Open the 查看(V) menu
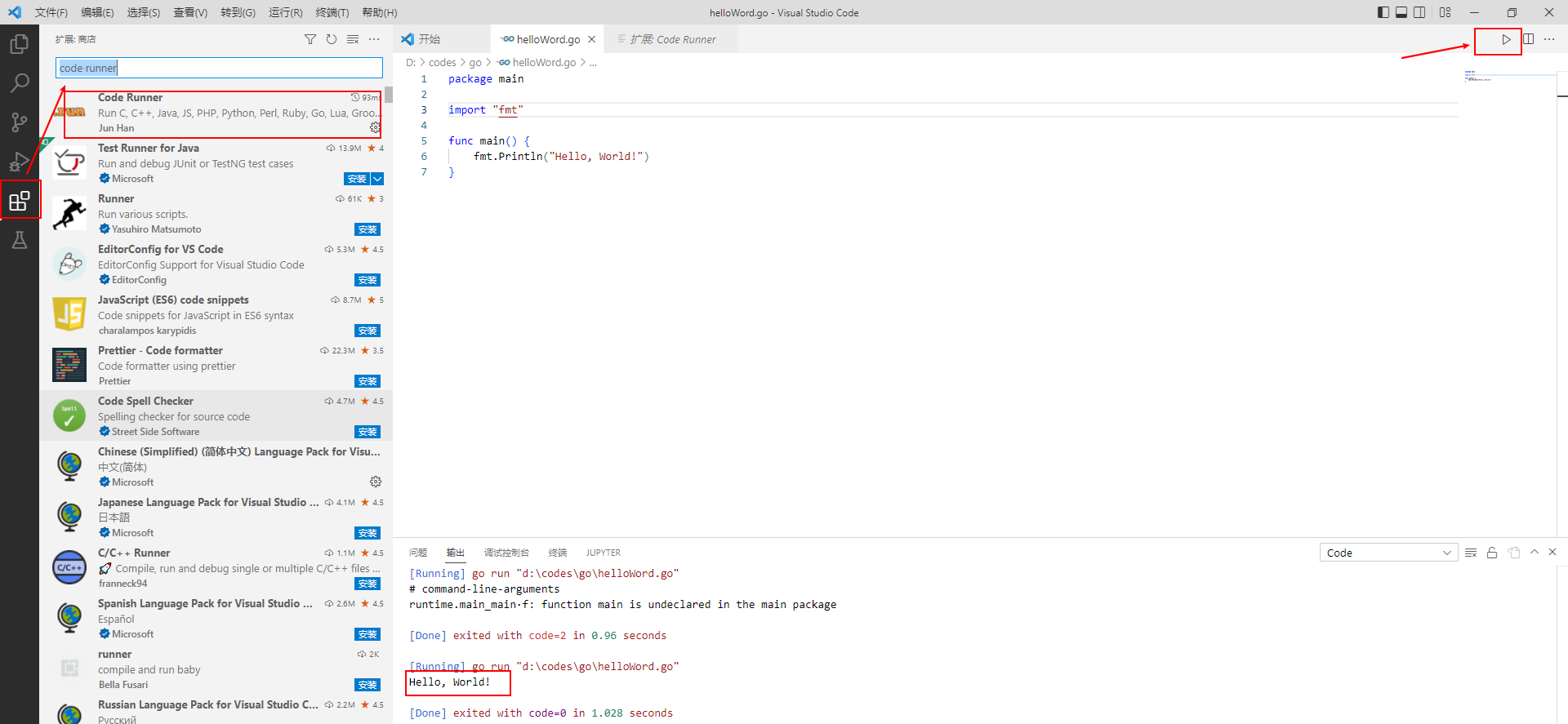Viewport: 1568px width, 724px height. coord(190,12)
